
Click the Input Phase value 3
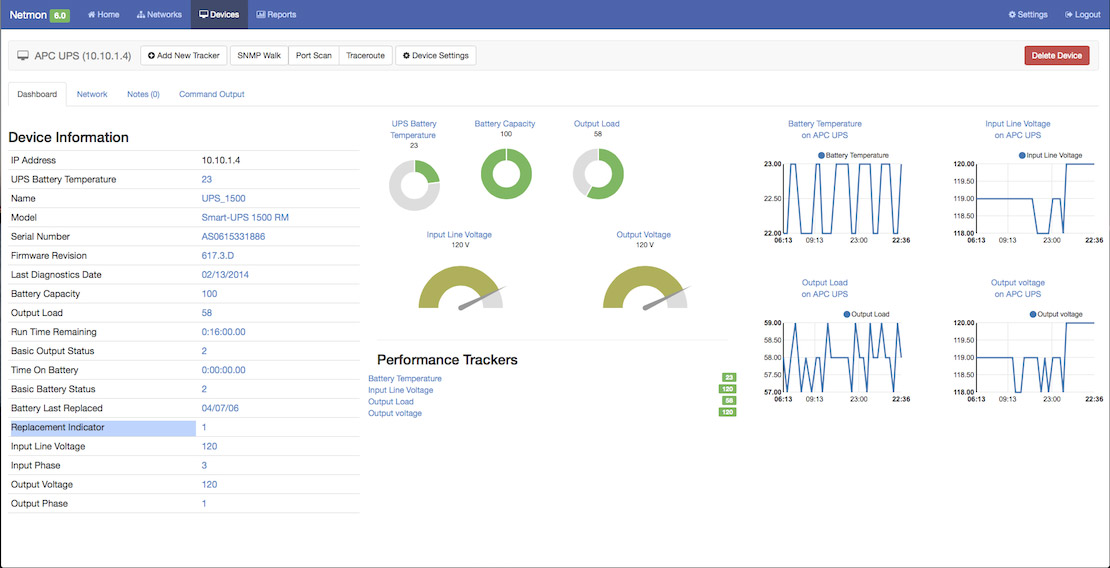205,466
